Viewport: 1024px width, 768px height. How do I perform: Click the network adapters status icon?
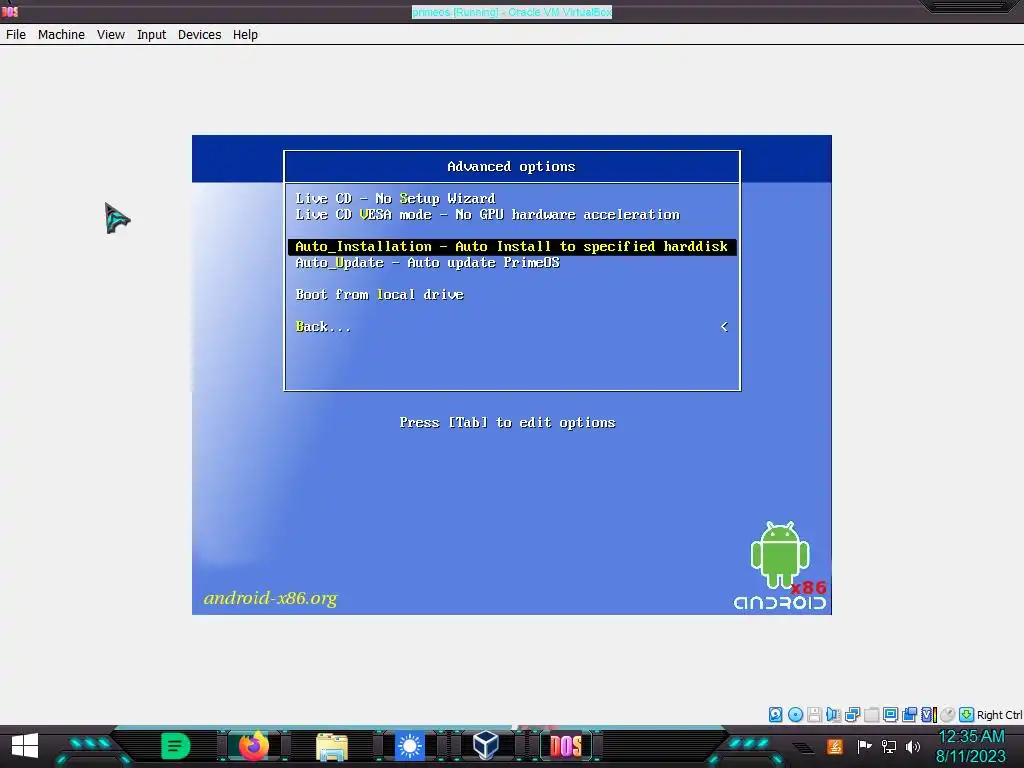tap(852, 714)
